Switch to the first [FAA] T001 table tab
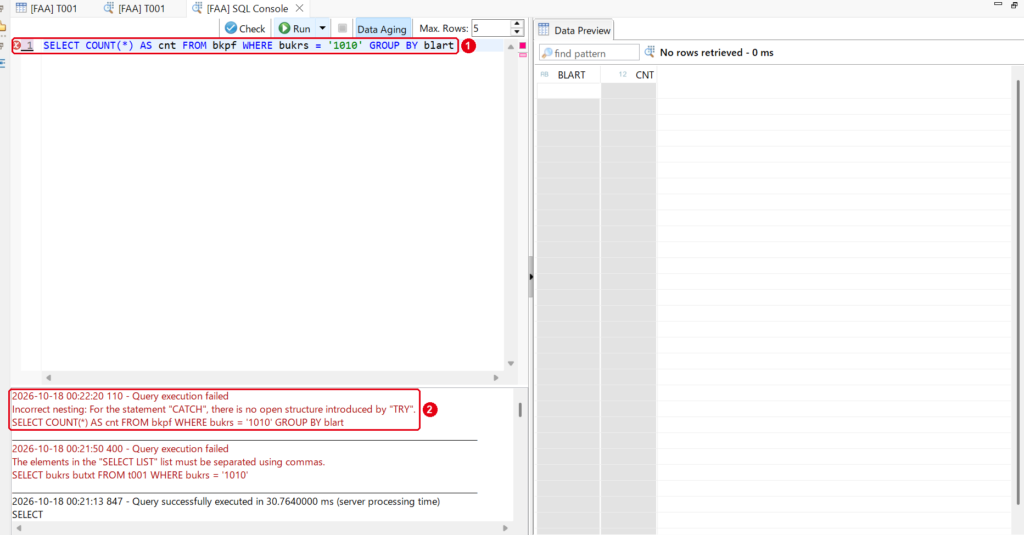1024x535 pixels. (46, 8)
